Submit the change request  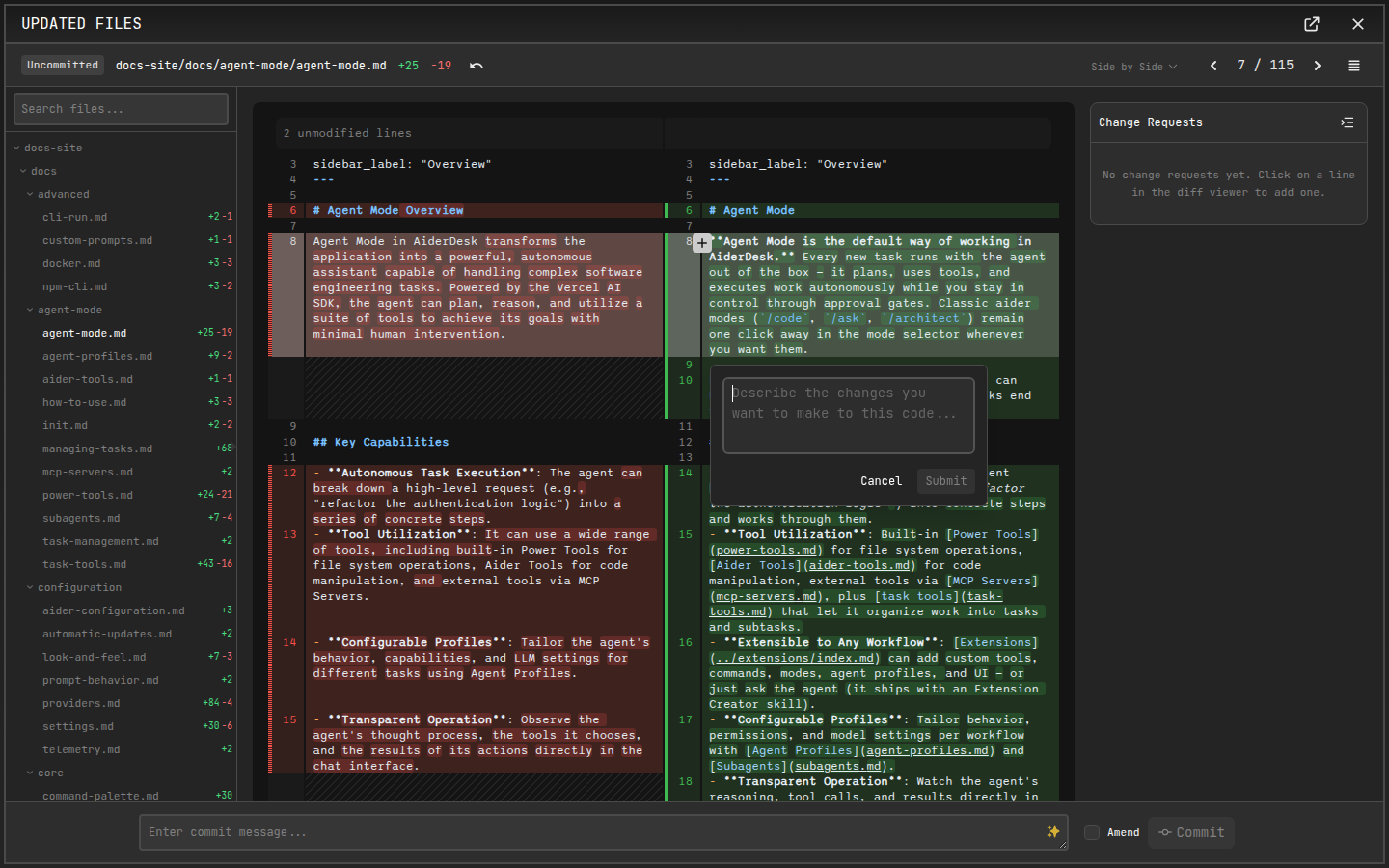pyautogui.click(x=945, y=481)
